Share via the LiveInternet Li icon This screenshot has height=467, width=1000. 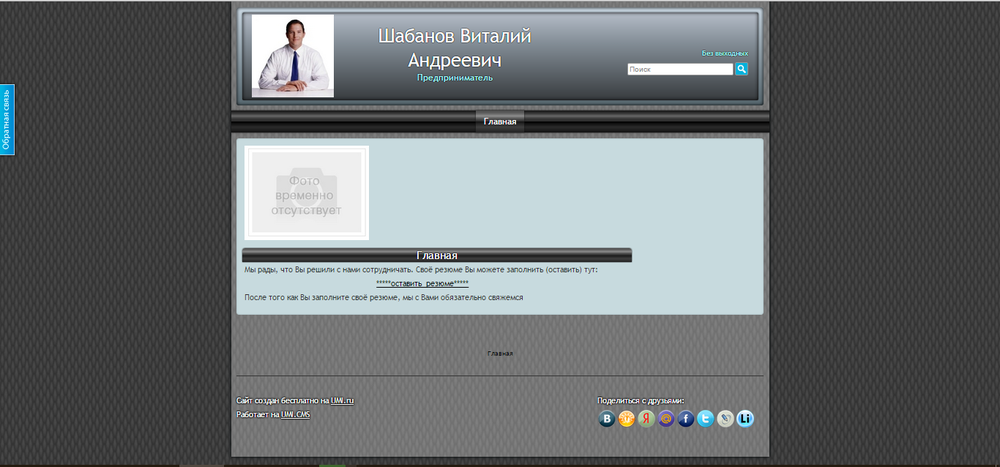745,419
